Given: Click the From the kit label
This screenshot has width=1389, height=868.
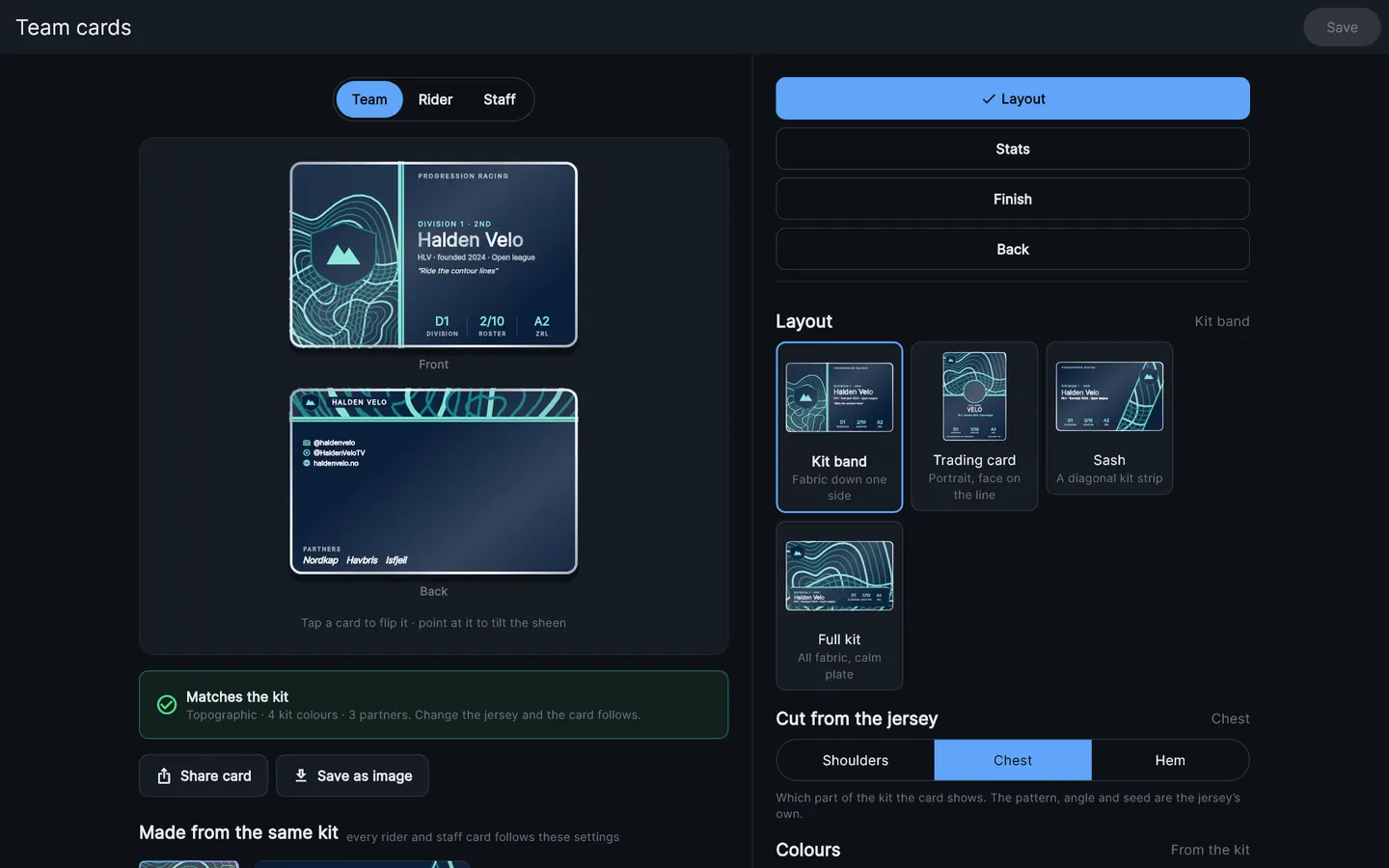Looking at the screenshot, I should tap(1210, 850).
